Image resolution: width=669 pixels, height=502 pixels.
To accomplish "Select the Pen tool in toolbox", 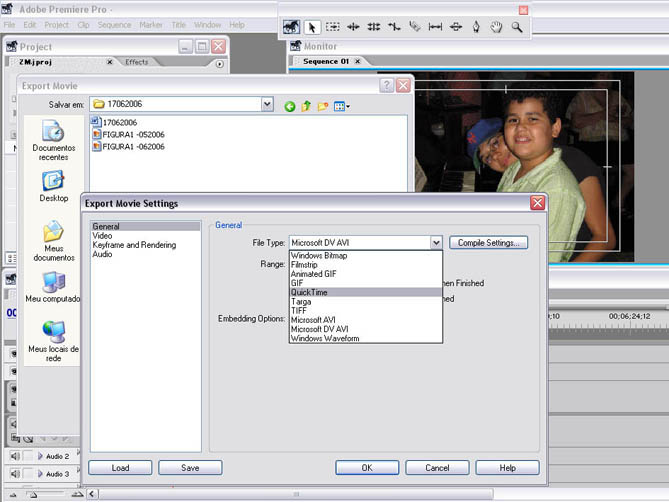I will point(476,27).
